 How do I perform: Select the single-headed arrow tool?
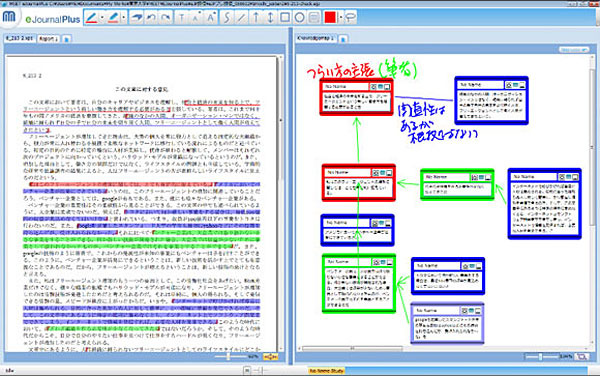(256, 18)
